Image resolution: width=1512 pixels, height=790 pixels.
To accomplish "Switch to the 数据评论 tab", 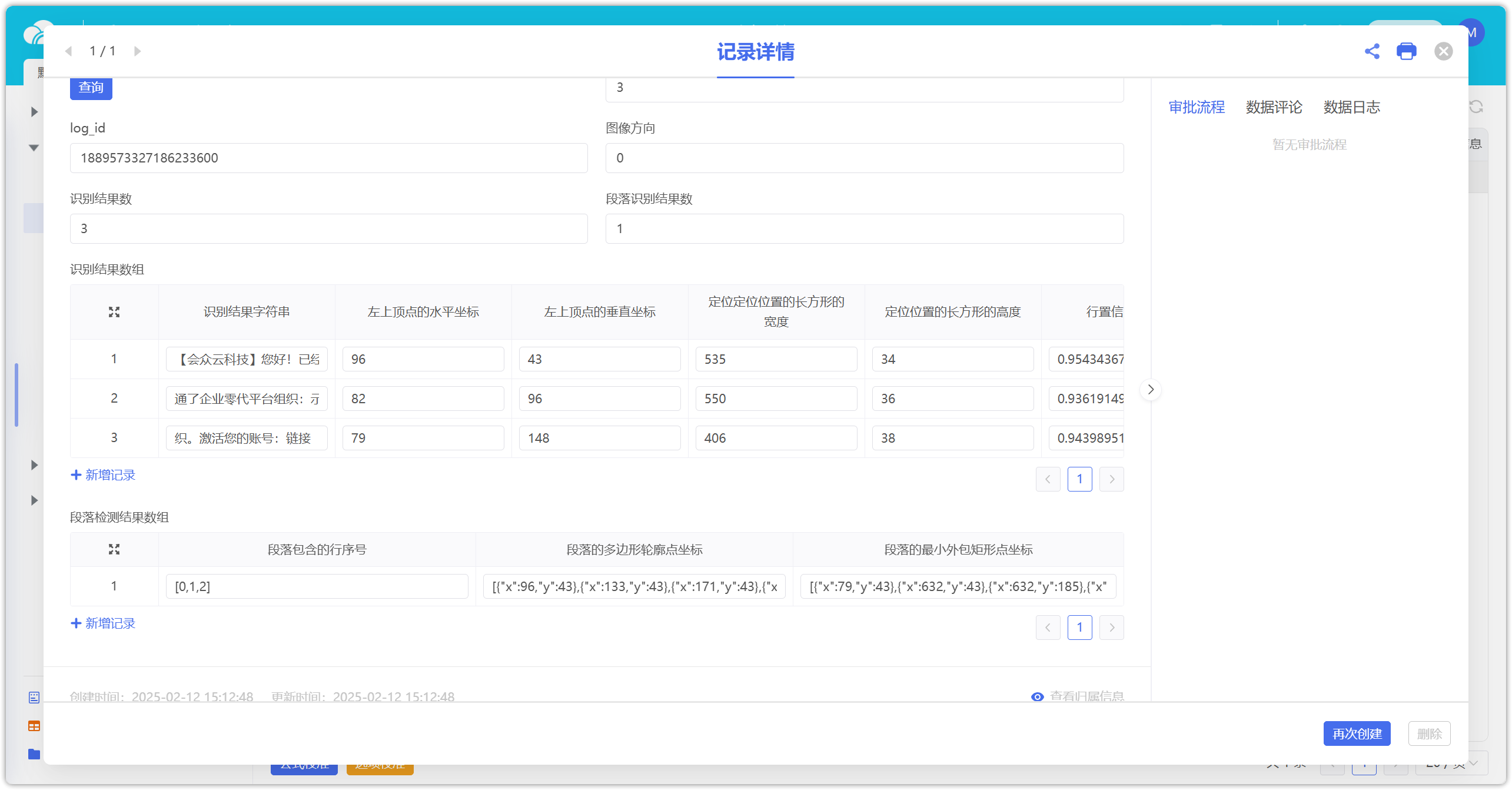I will click(x=1274, y=107).
